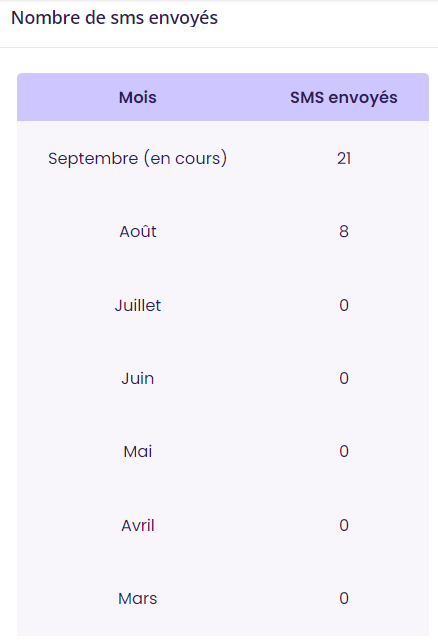Select the 'Juin' month cell

(x=138, y=378)
